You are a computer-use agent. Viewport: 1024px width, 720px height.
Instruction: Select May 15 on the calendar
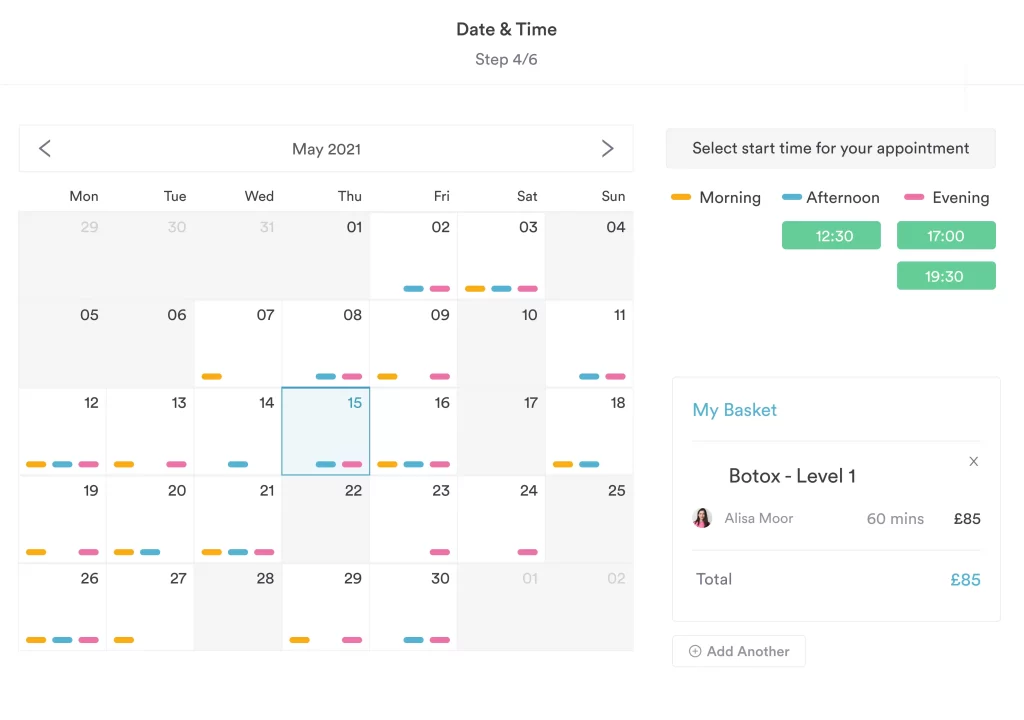pyautogui.click(x=325, y=430)
